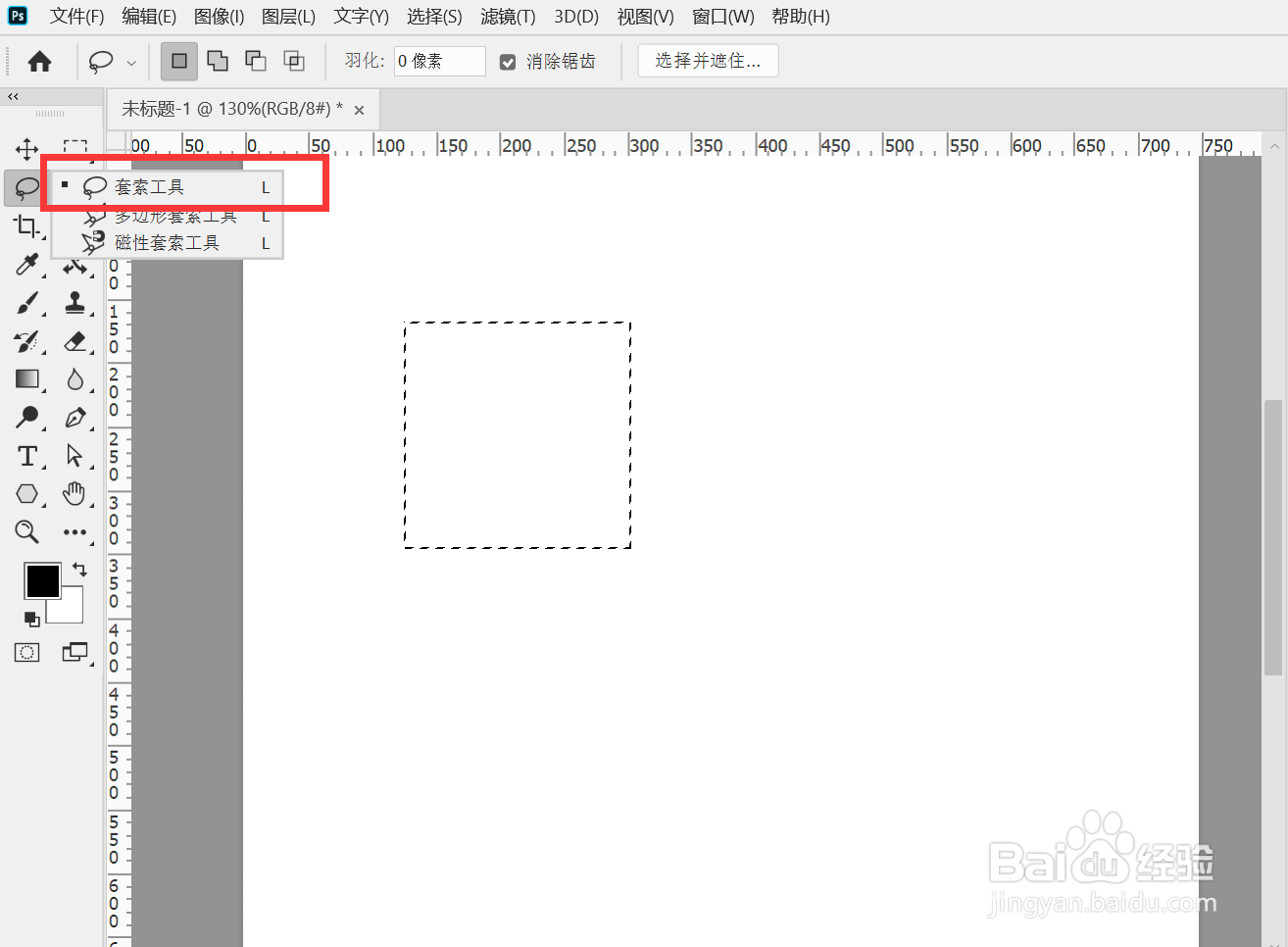
Task: Choose New Selection mode
Action: tap(179, 61)
